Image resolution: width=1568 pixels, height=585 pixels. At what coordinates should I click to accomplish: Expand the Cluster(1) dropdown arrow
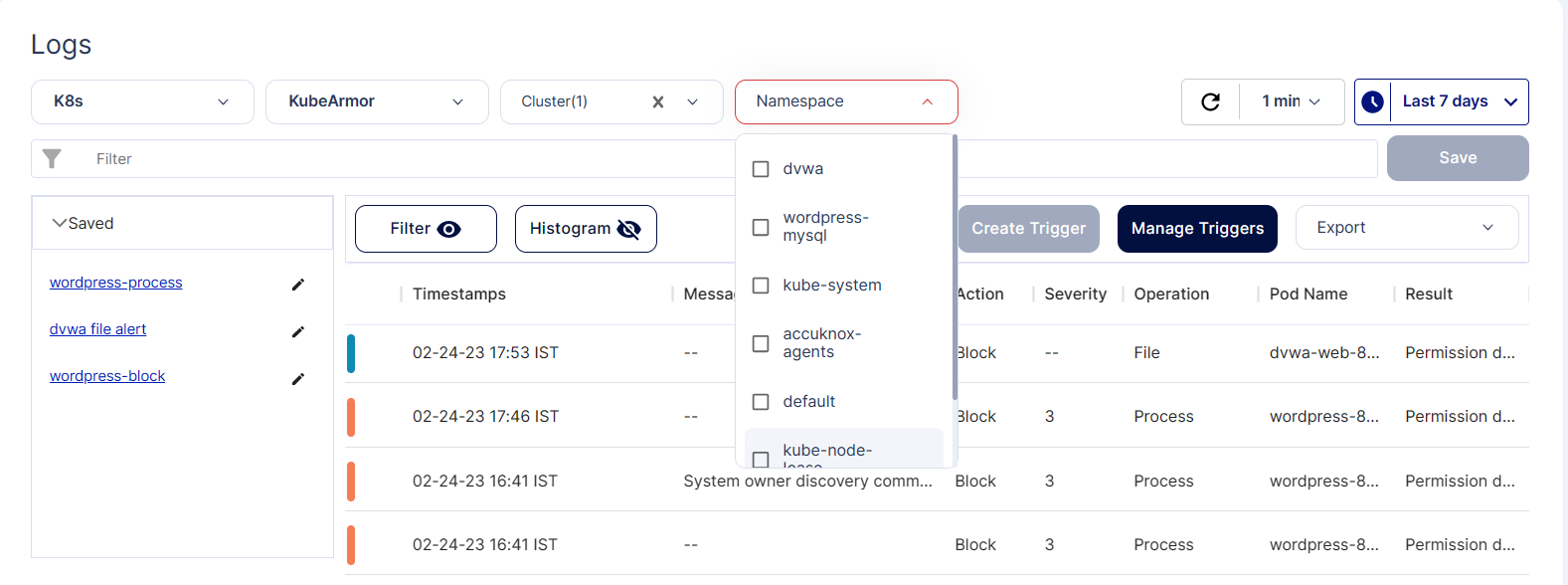pyautogui.click(x=693, y=101)
